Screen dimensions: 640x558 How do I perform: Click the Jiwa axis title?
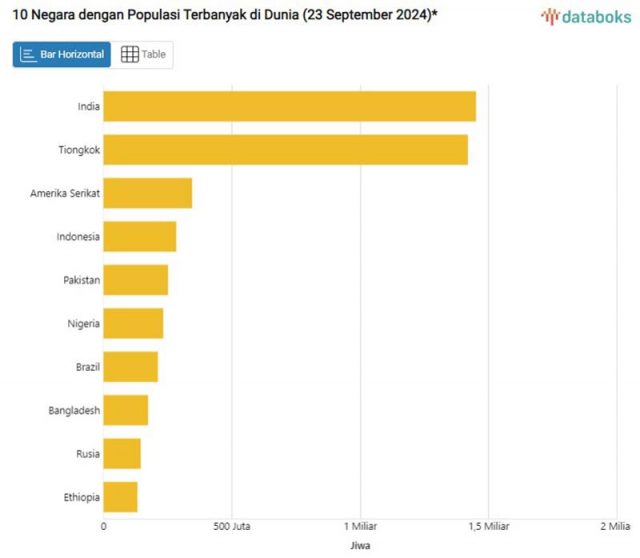click(x=360, y=545)
